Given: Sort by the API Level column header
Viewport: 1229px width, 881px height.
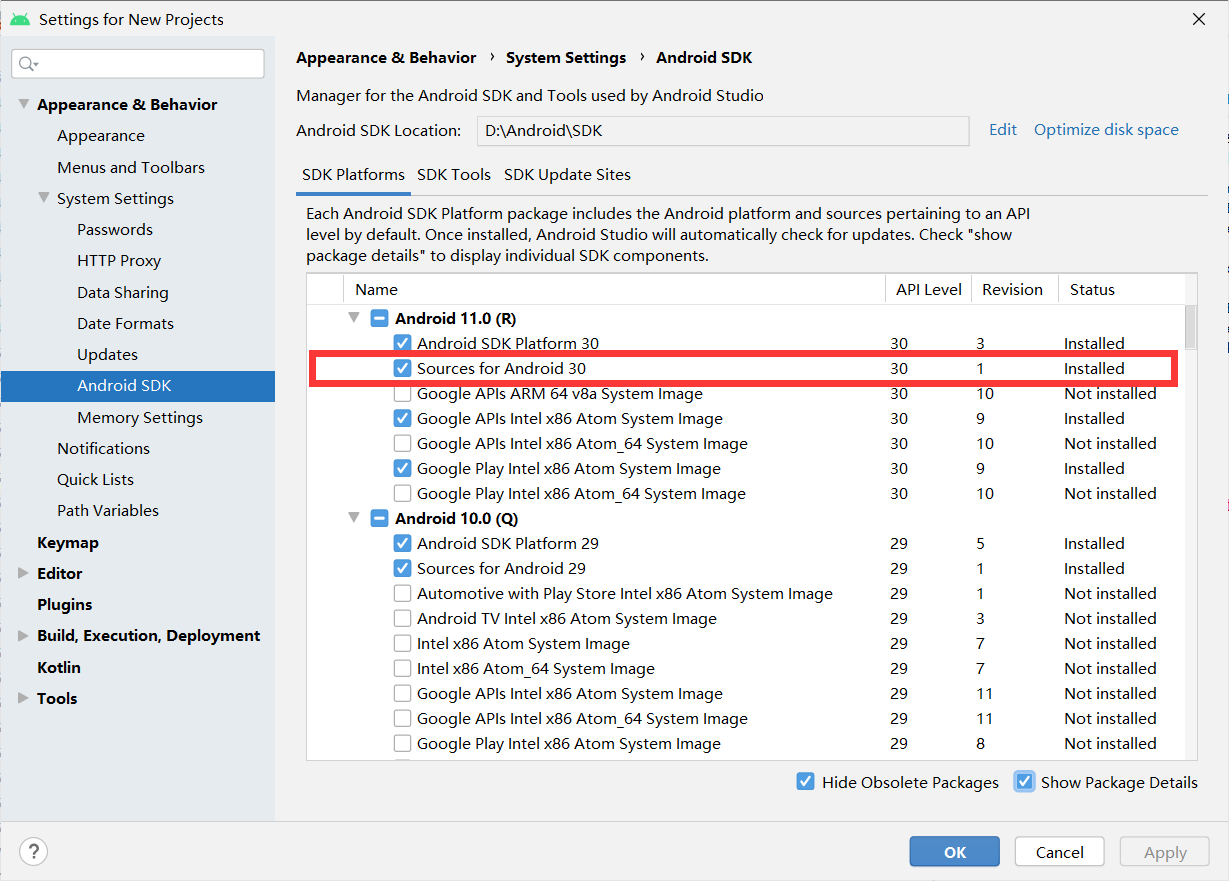Looking at the screenshot, I should coord(928,290).
